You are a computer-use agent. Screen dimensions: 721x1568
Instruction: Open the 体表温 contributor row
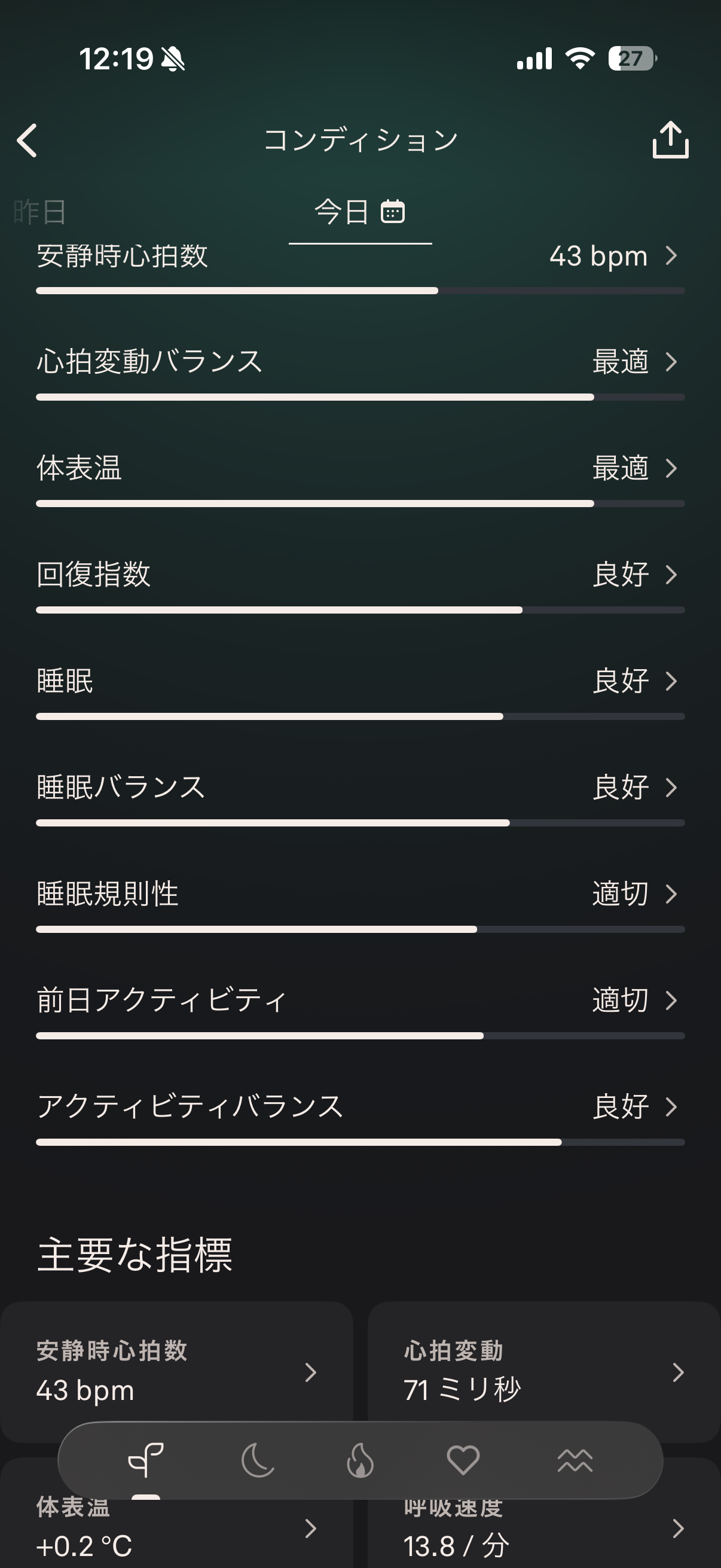coord(359,469)
